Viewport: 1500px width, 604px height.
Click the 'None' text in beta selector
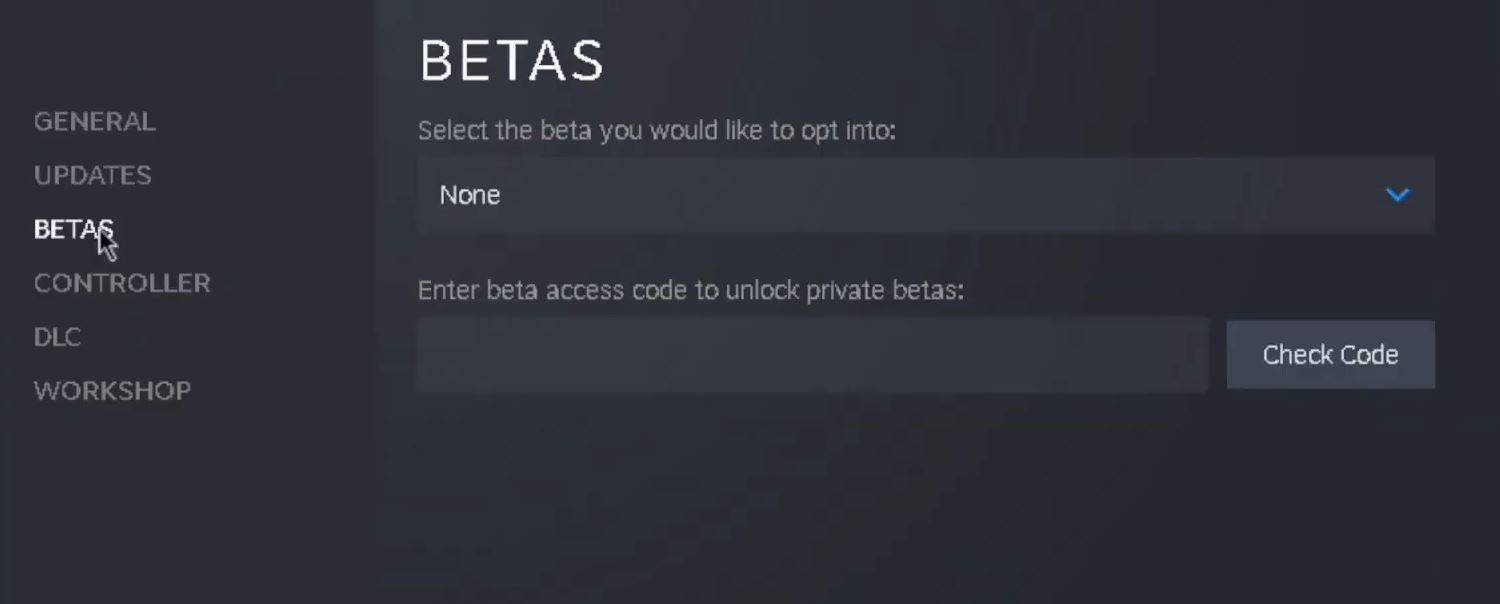(470, 195)
